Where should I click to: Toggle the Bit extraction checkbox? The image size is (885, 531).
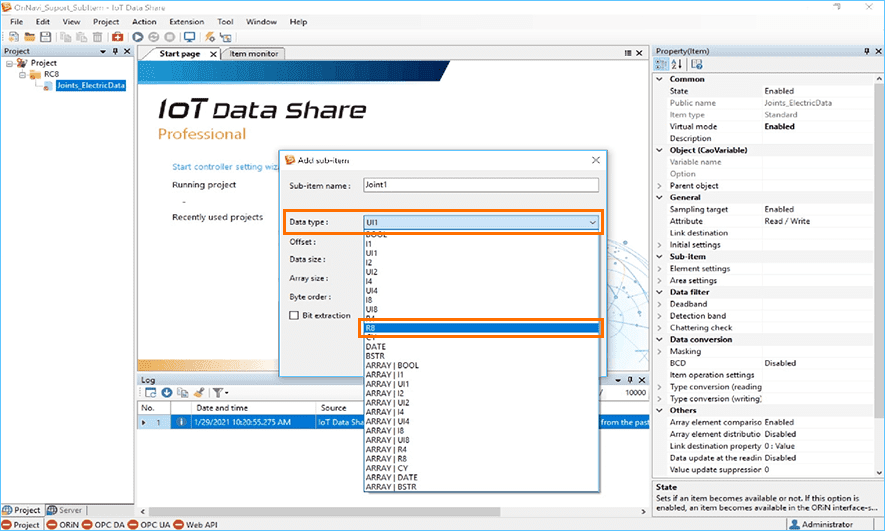pyautogui.click(x=294, y=315)
